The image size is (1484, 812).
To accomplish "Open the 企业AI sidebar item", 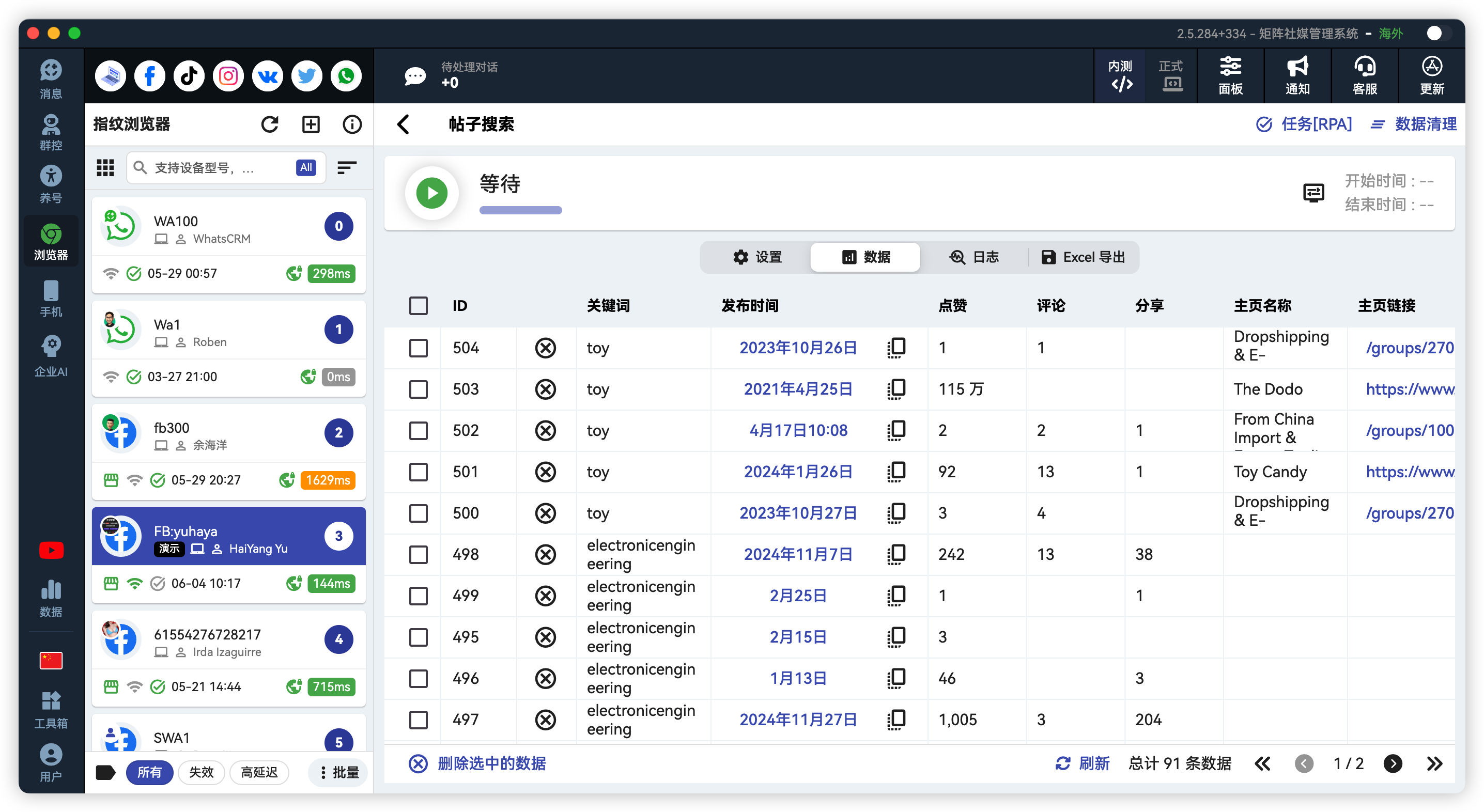I will (x=51, y=356).
